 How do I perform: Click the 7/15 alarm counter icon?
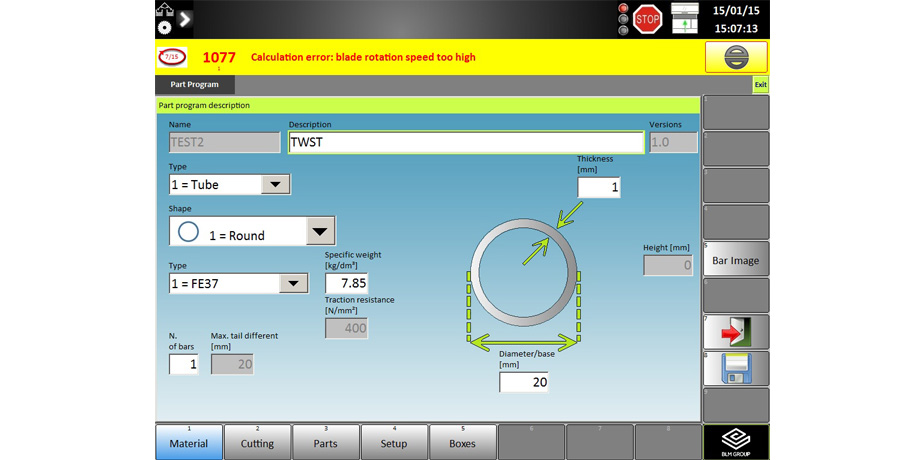click(x=172, y=57)
